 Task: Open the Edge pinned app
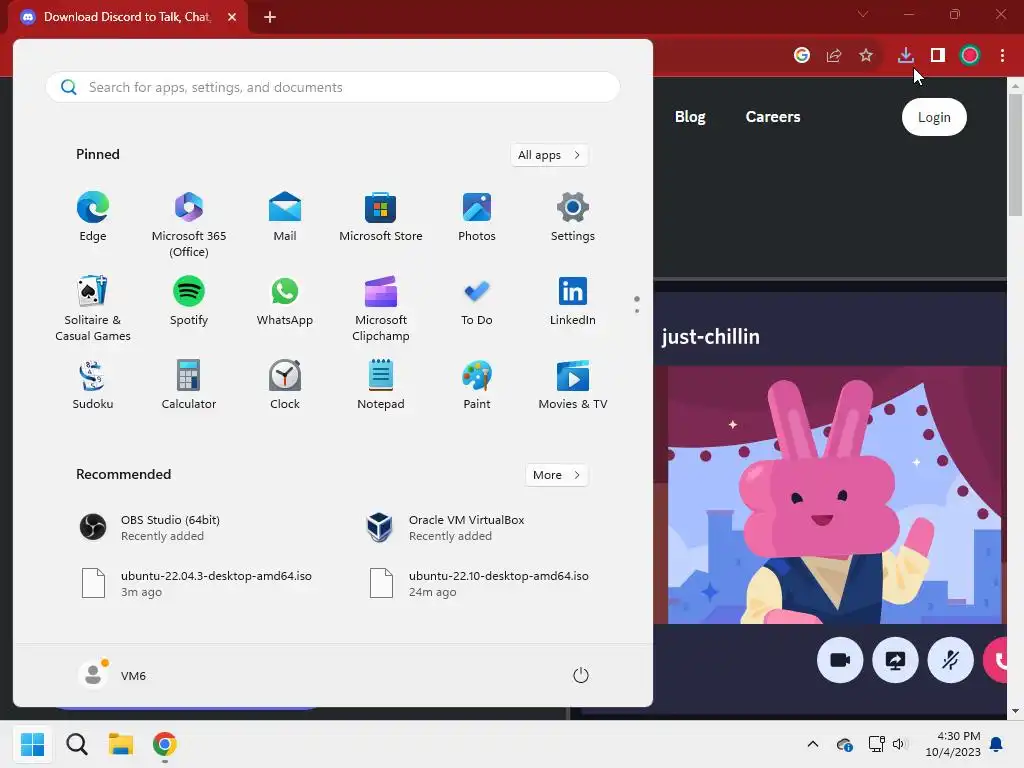click(x=93, y=217)
